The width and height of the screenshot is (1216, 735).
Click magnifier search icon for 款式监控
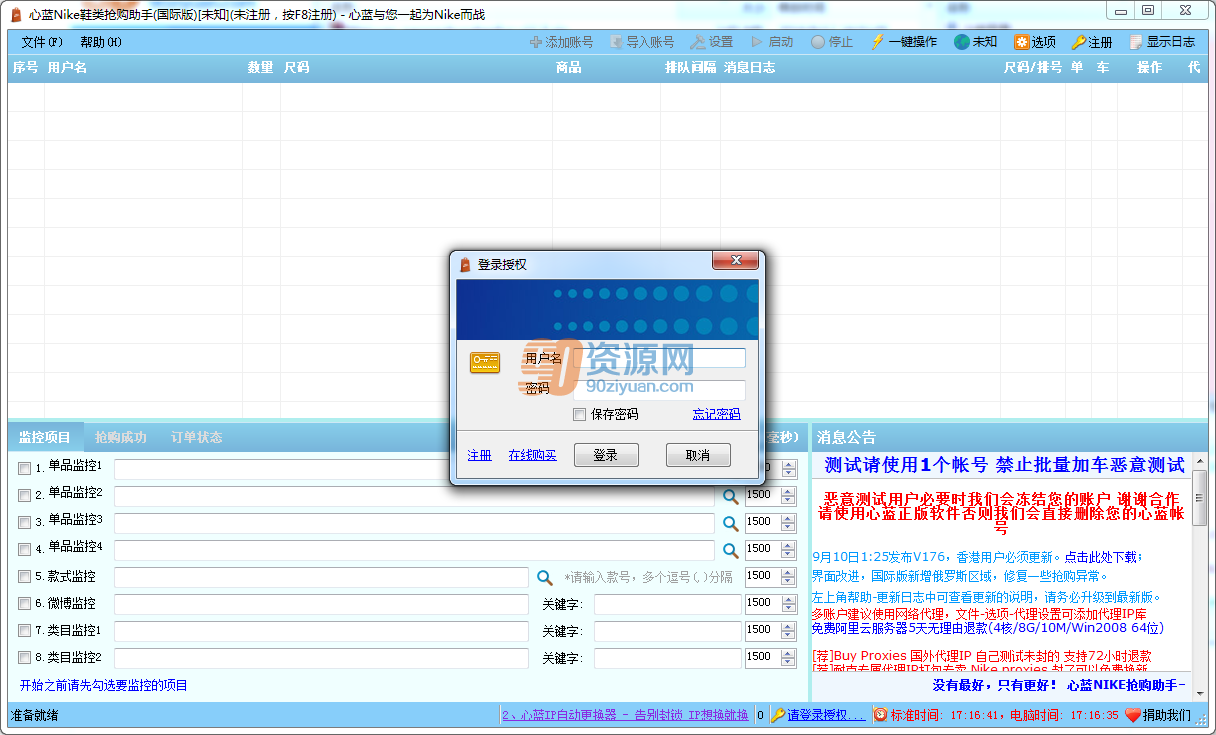(545, 577)
